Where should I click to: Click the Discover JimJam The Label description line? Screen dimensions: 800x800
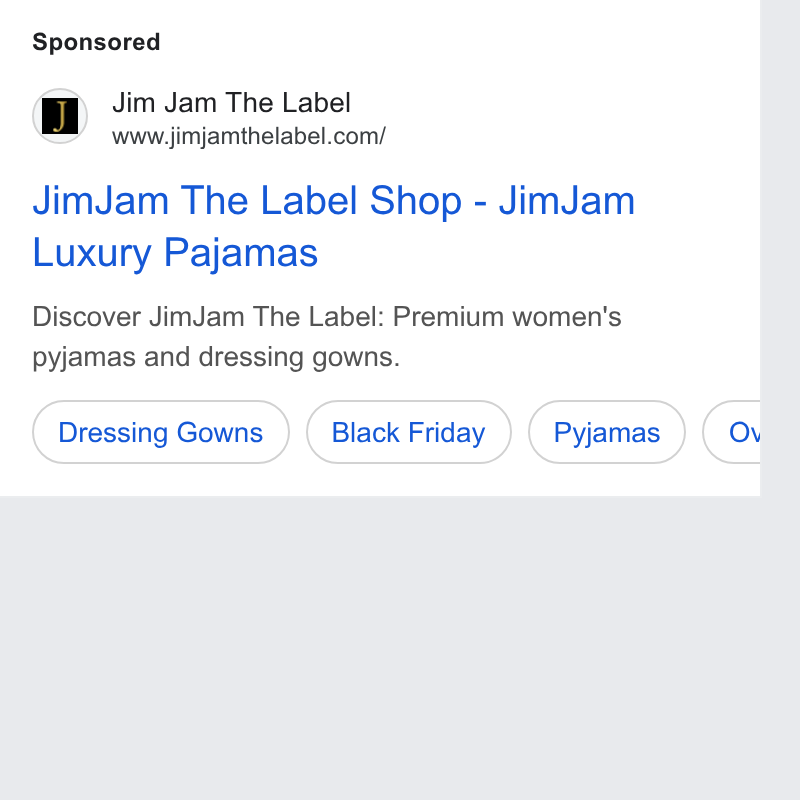pyautogui.click(x=327, y=316)
